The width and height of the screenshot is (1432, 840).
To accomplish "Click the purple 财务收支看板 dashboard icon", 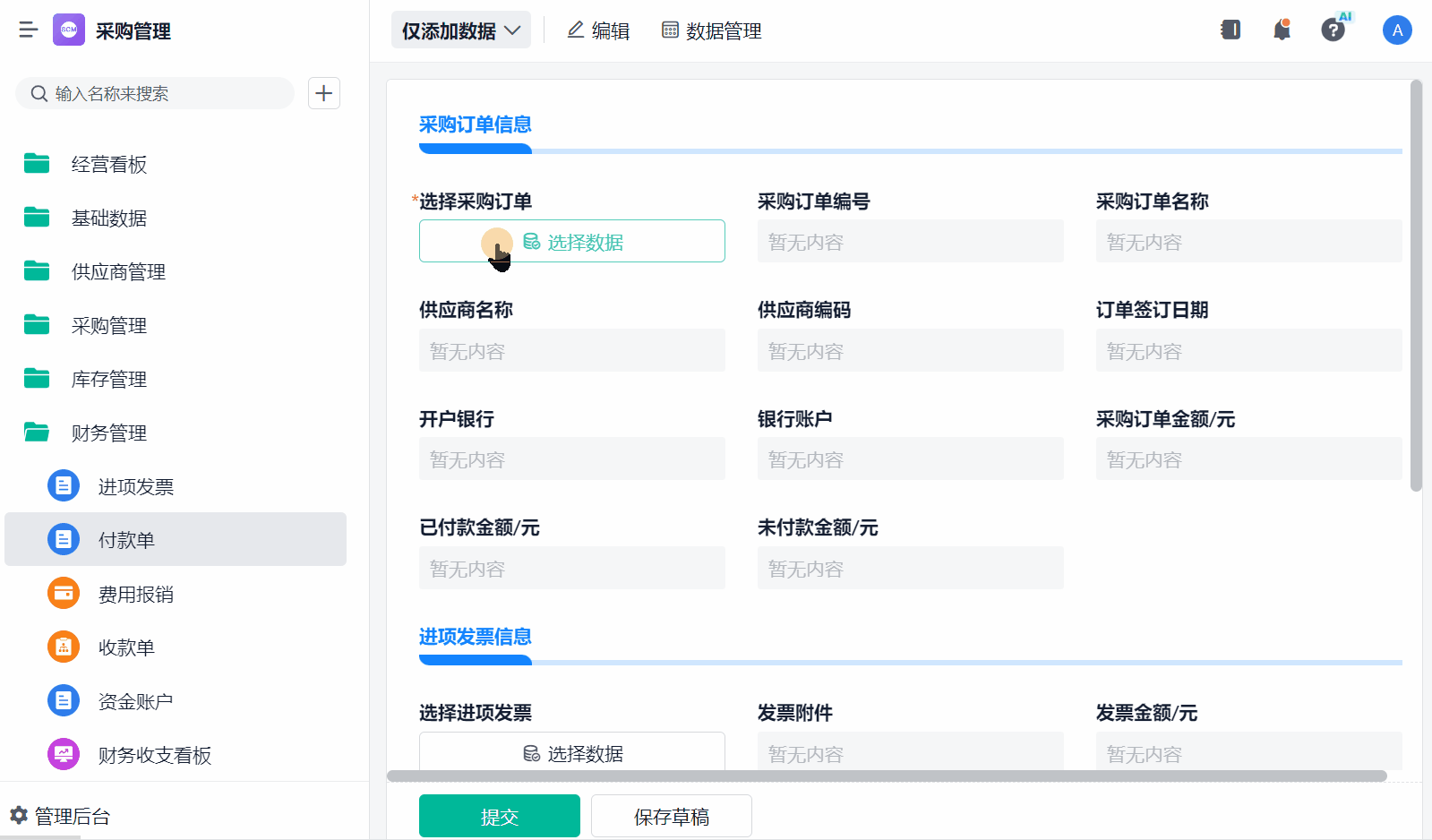I will (64, 755).
